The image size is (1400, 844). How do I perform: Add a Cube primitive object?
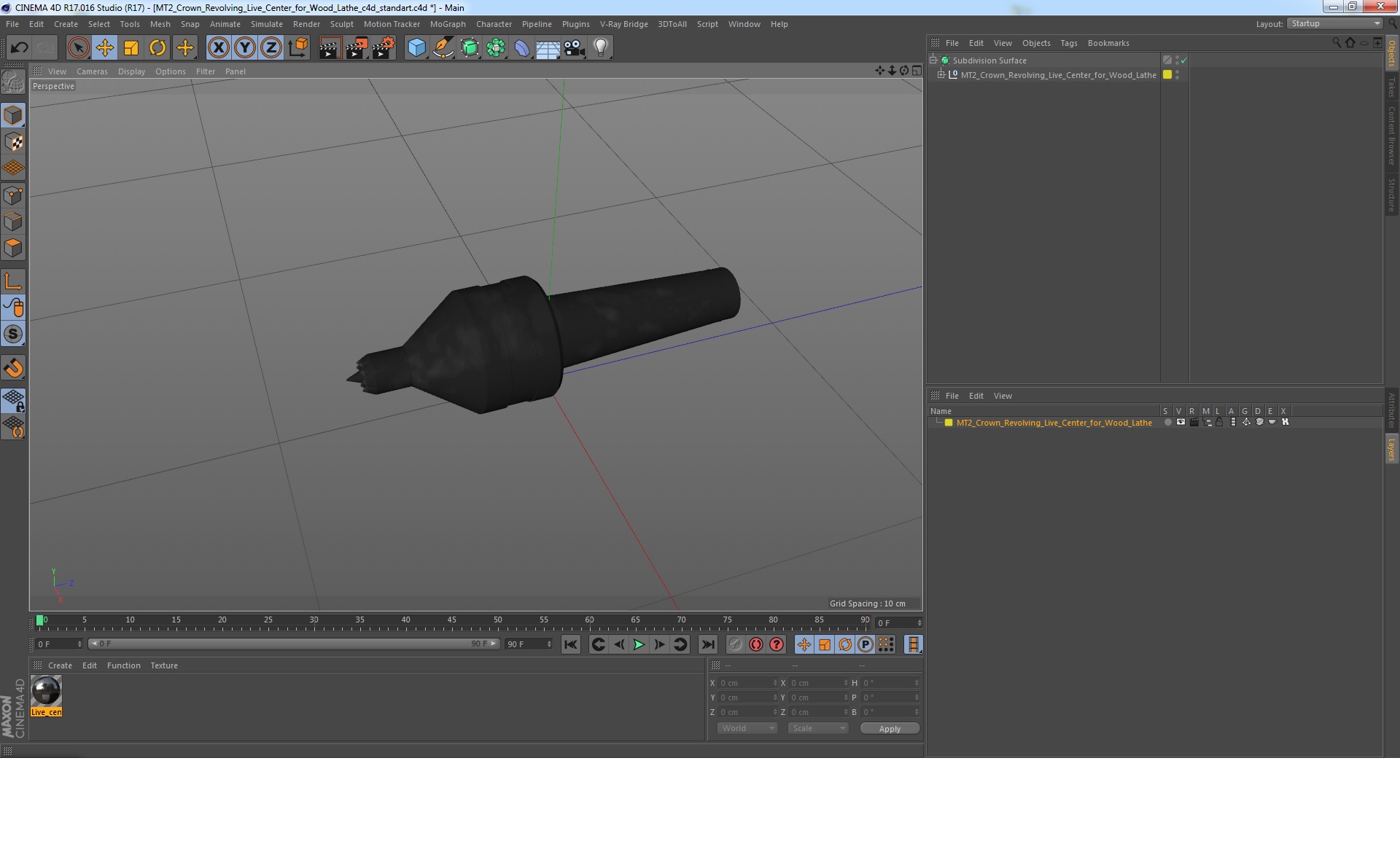tap(416, 48)
